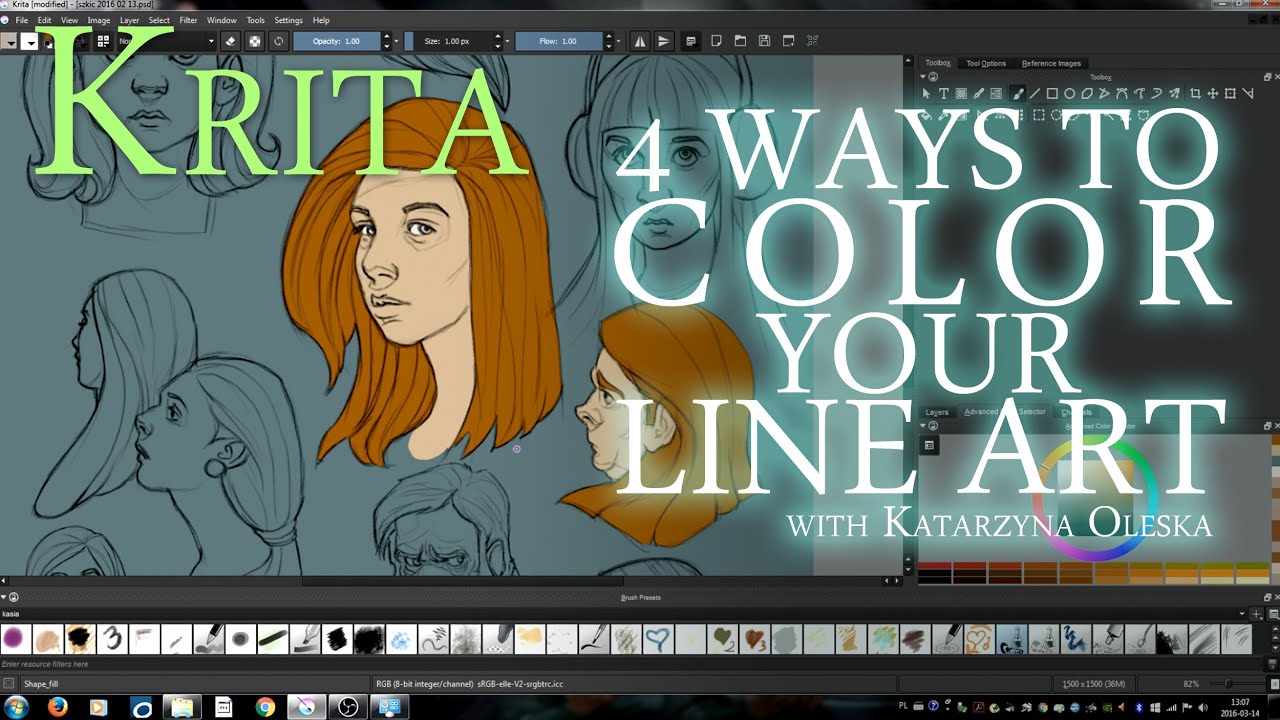Select the Rectangle shape tool

(1052, 93)
